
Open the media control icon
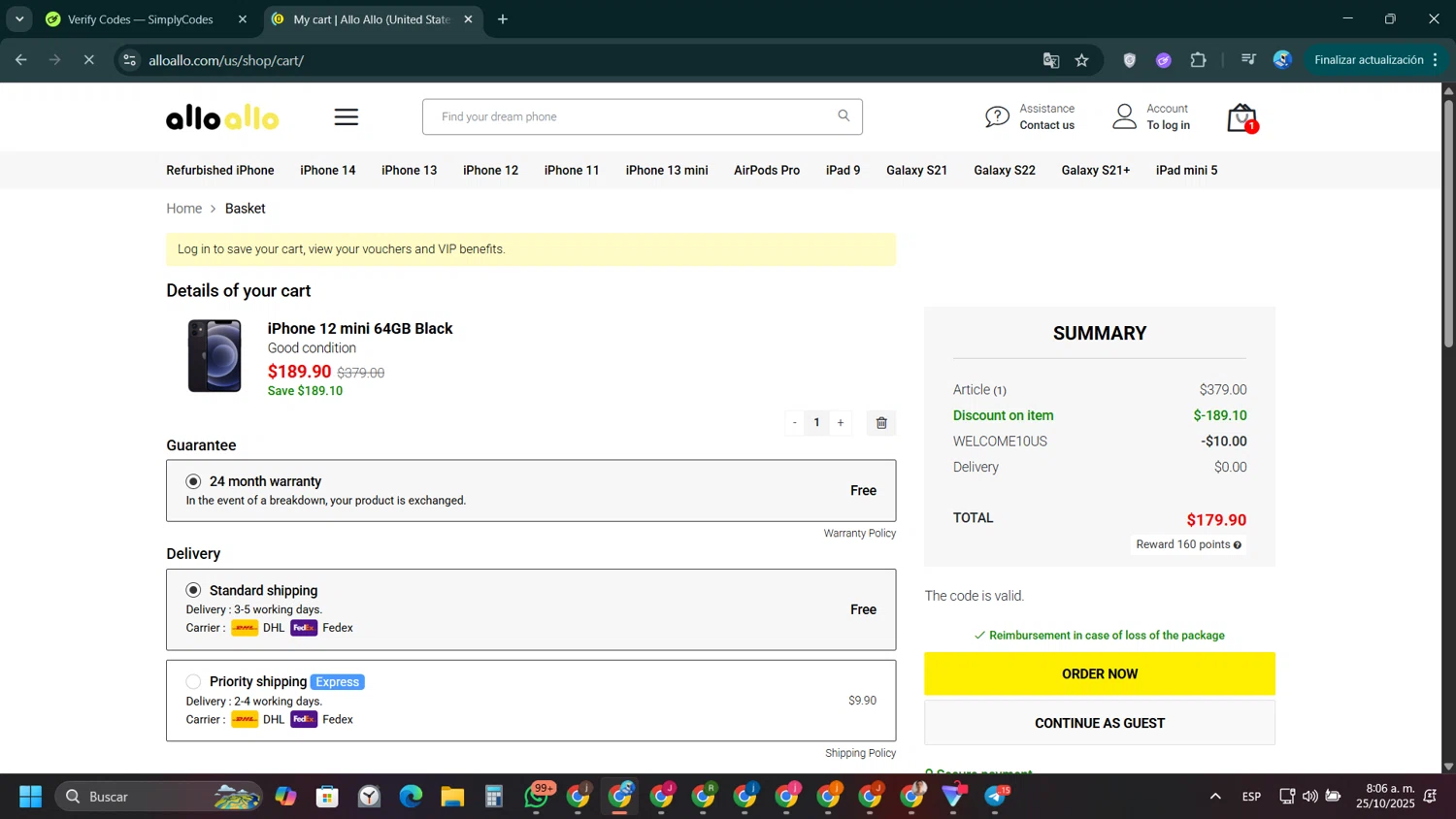pyautogui.click(x=1248, y=60)
